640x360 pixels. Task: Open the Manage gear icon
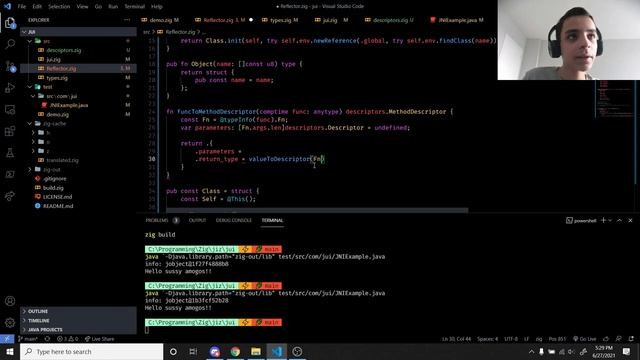pyautogui.click(x=10, y=322)
